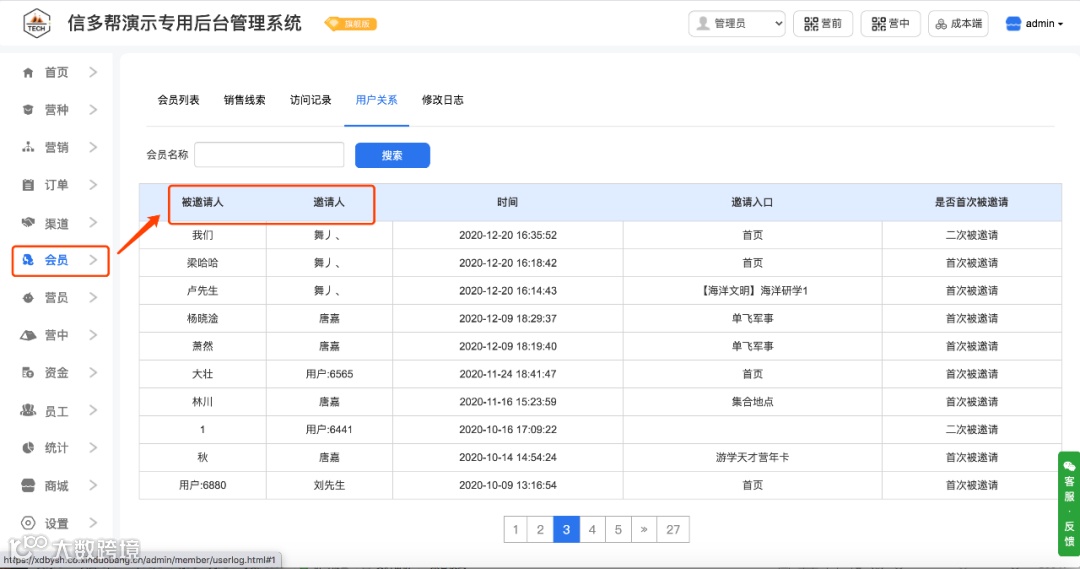Viewport: 1080px width, 569px height.
Task: Open the 营前 QR code button
Action: tap(823, 23)
